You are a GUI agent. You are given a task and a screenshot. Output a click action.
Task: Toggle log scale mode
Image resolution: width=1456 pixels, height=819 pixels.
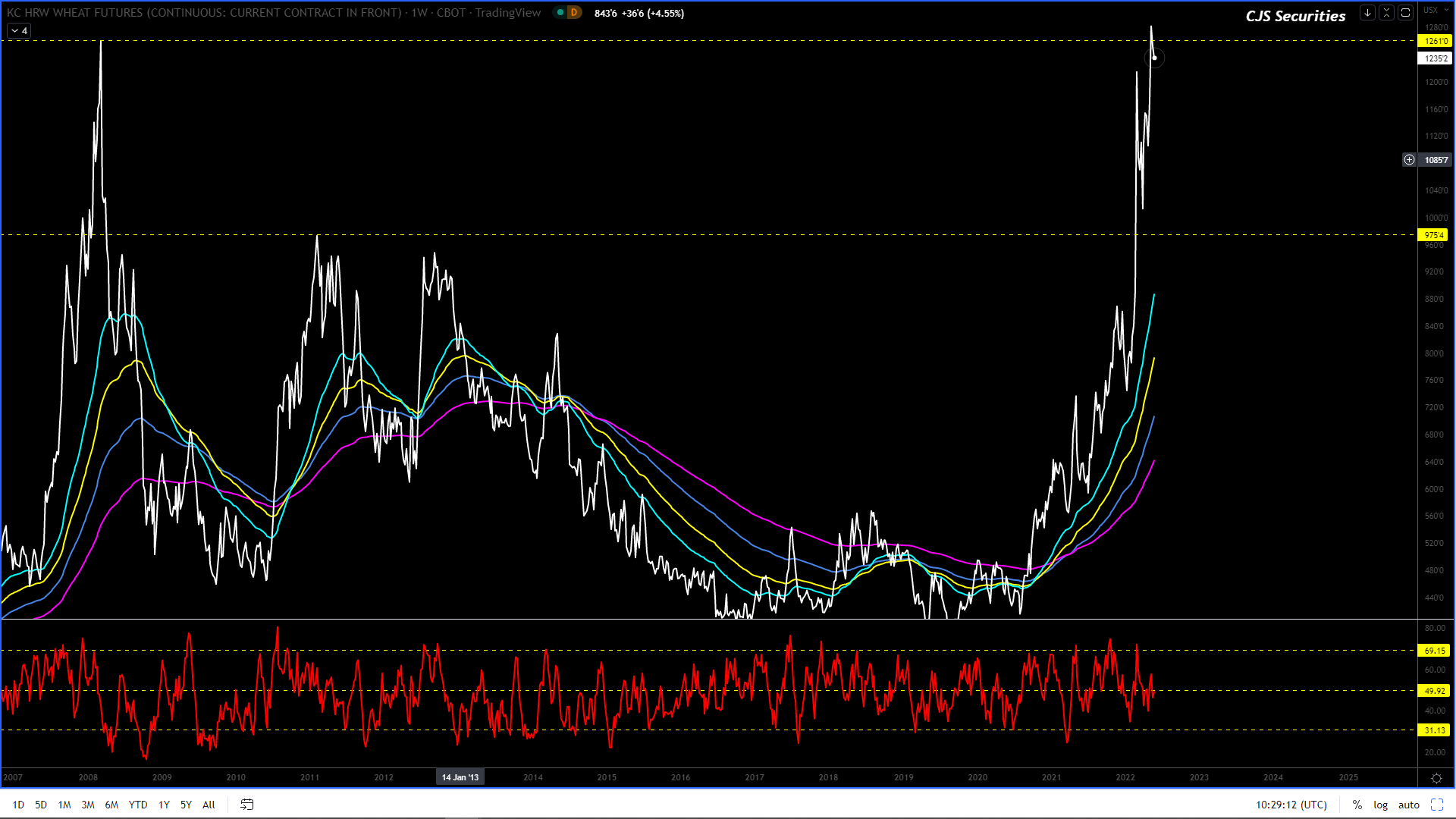pos(1380,805)
